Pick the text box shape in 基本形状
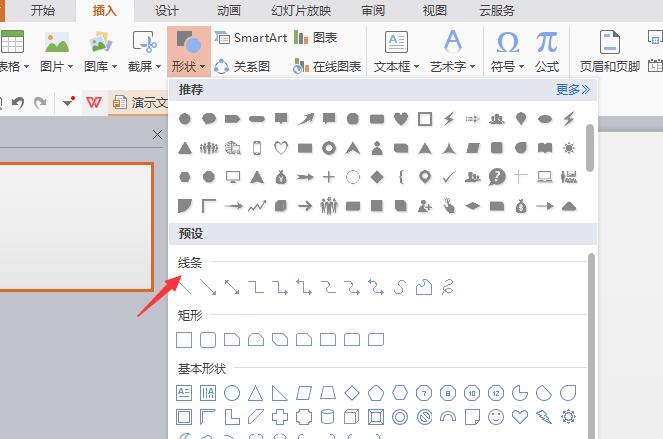Viewport: 663px width, 439px height. click(x=184, y=393)
